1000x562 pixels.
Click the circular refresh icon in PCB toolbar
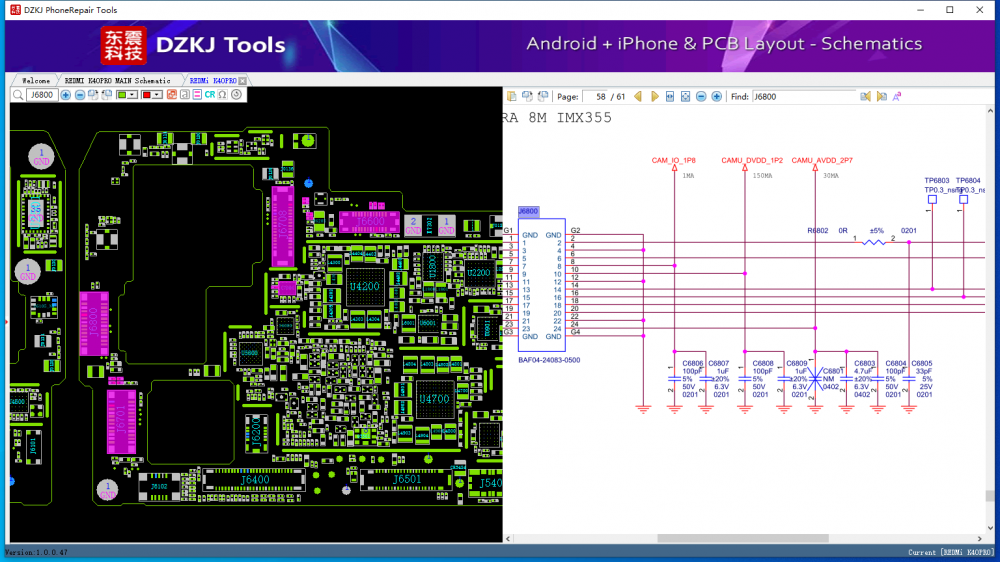pos(237,95)
